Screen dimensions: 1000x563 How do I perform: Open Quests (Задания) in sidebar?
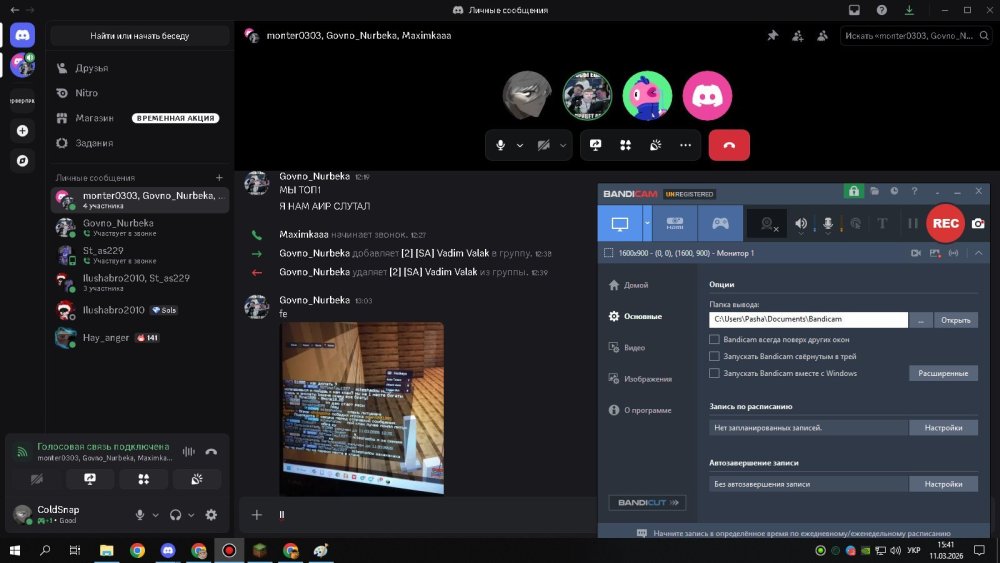[140, 143]
